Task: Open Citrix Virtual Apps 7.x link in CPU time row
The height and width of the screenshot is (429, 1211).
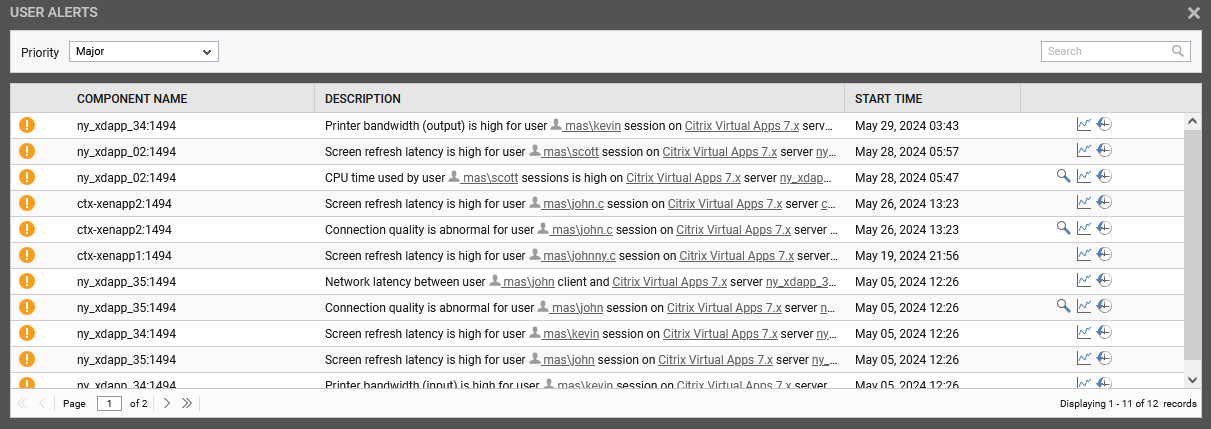Action: click(x=683, y=178)
